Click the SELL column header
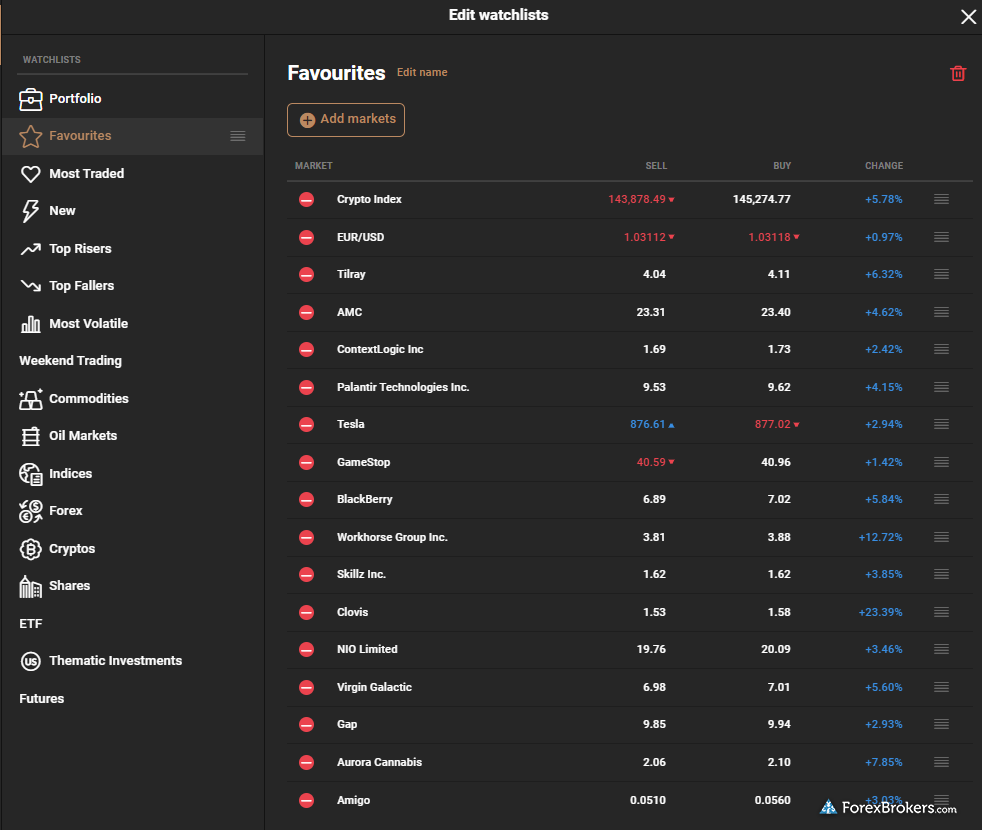The height and width of the screenshot is (830, 982). pyautogui.click(x=656, y=166)
